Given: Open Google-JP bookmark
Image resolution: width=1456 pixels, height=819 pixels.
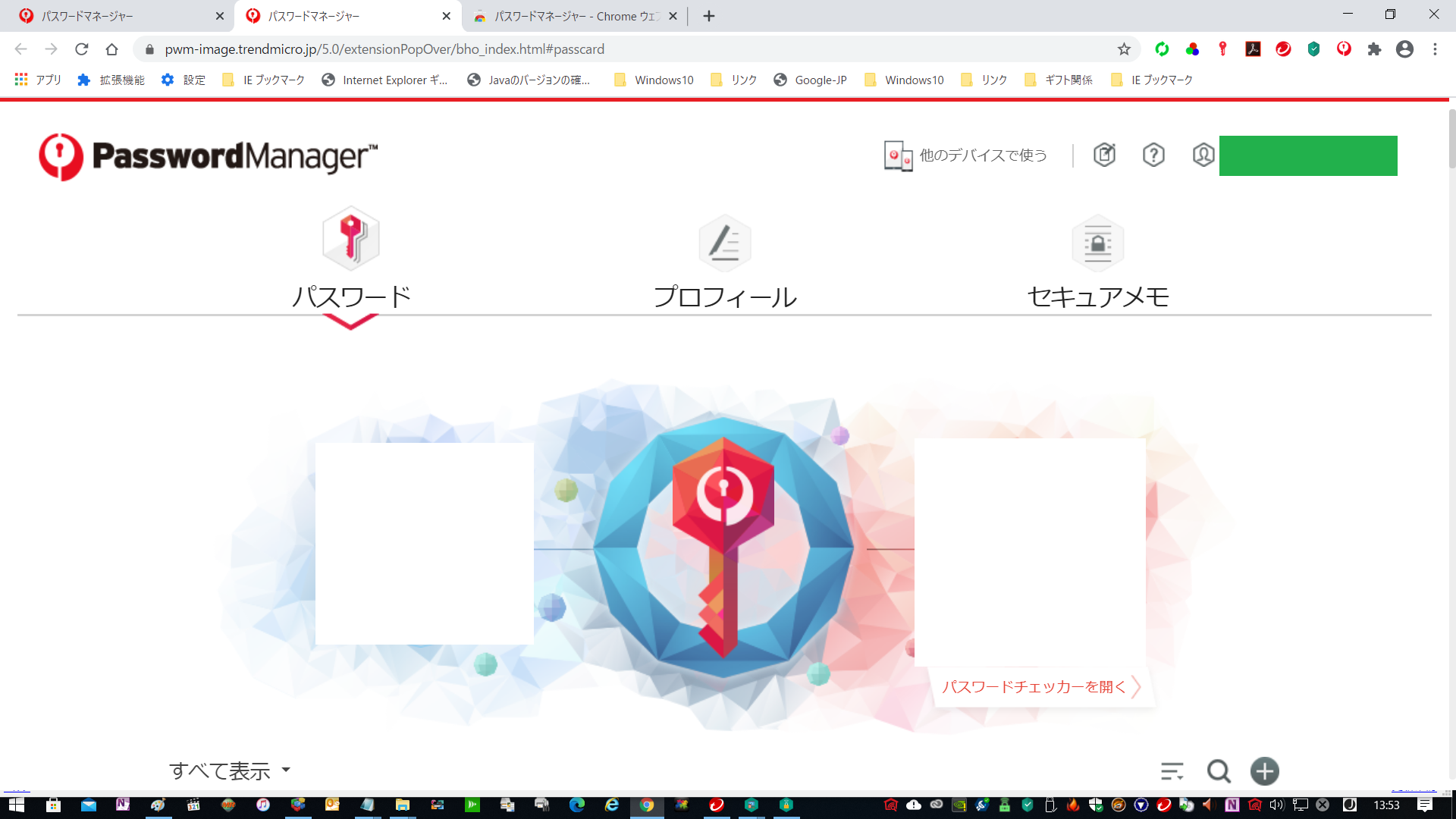Looking at the screenshot, I should [810, 80].
